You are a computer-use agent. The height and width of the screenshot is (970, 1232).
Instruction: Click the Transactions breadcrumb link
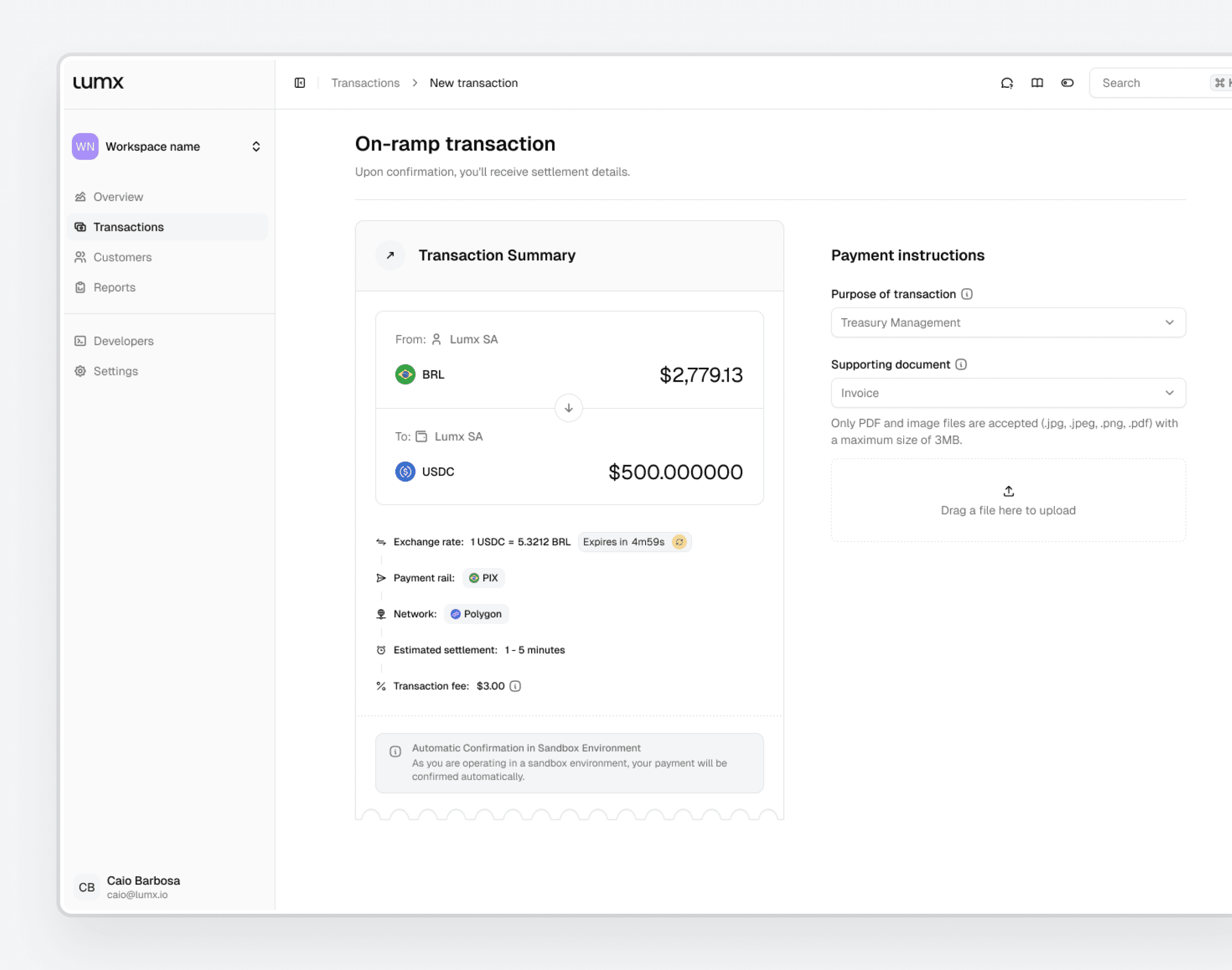point(365,83)
